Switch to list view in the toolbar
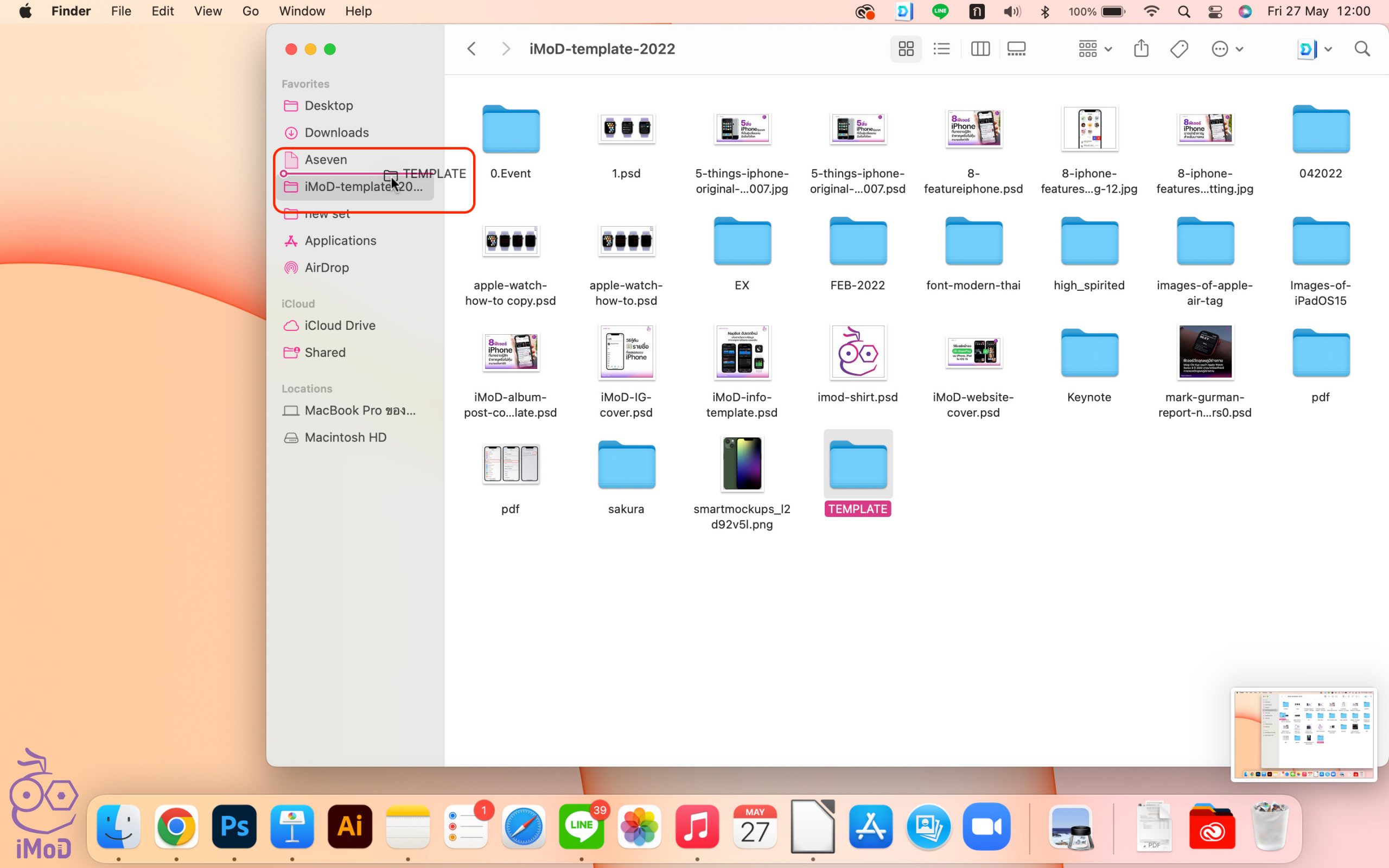1389x868 pixels. (941, 49)
